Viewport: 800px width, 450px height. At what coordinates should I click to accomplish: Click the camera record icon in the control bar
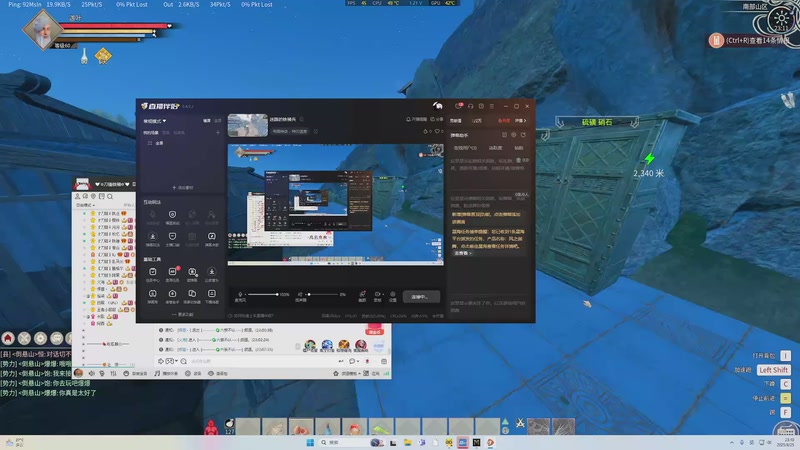[x=378, y=294]
